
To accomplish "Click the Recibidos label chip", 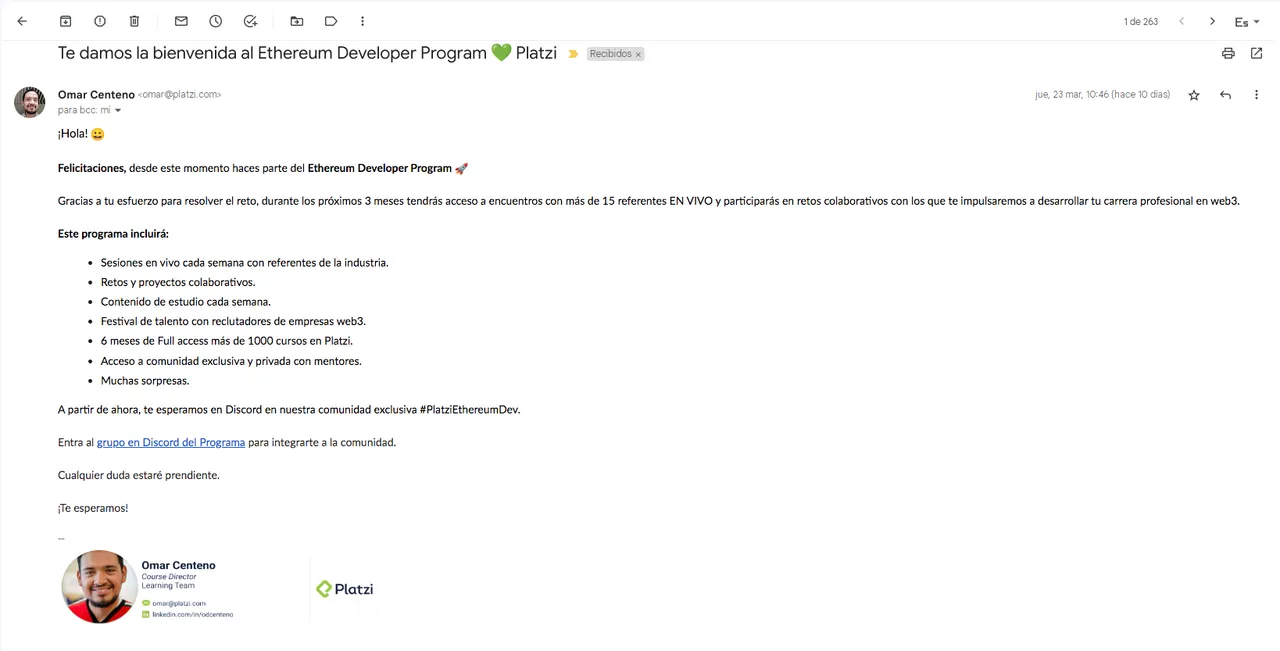I will pos(610,54).
